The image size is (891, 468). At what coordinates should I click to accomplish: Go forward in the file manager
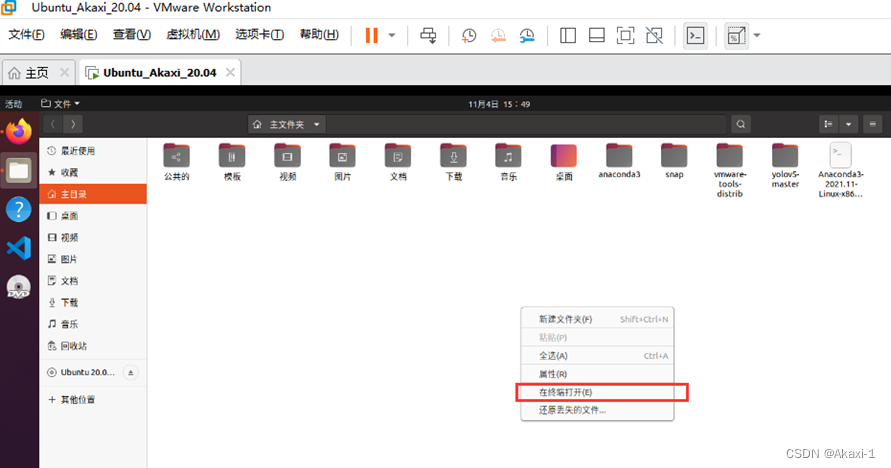tap(73, 124)
